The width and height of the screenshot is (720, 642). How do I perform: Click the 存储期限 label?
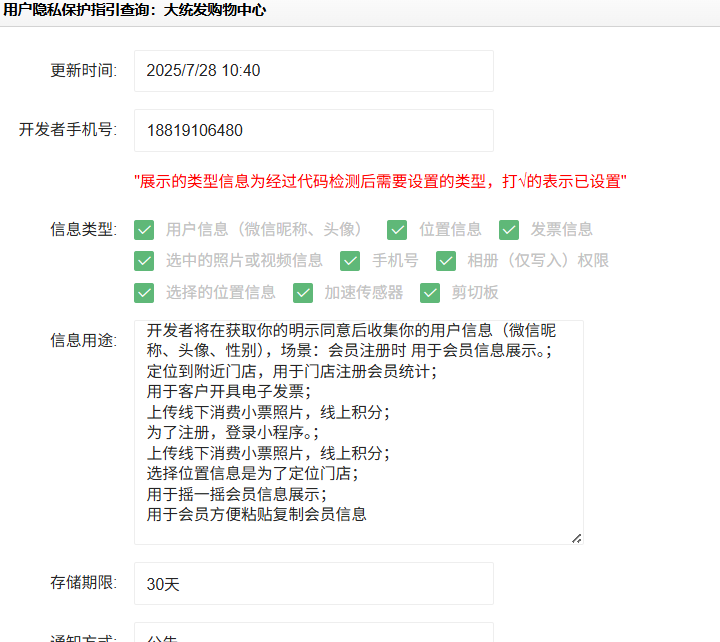84,582
